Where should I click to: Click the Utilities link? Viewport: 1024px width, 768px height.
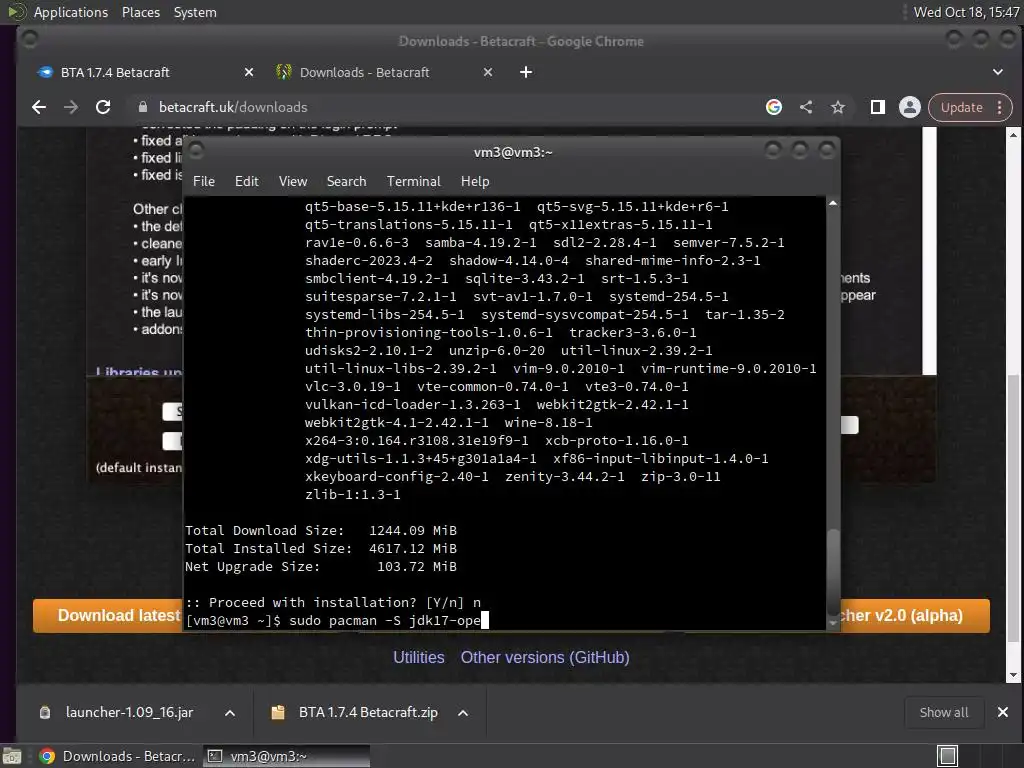(x=419, y=658)
